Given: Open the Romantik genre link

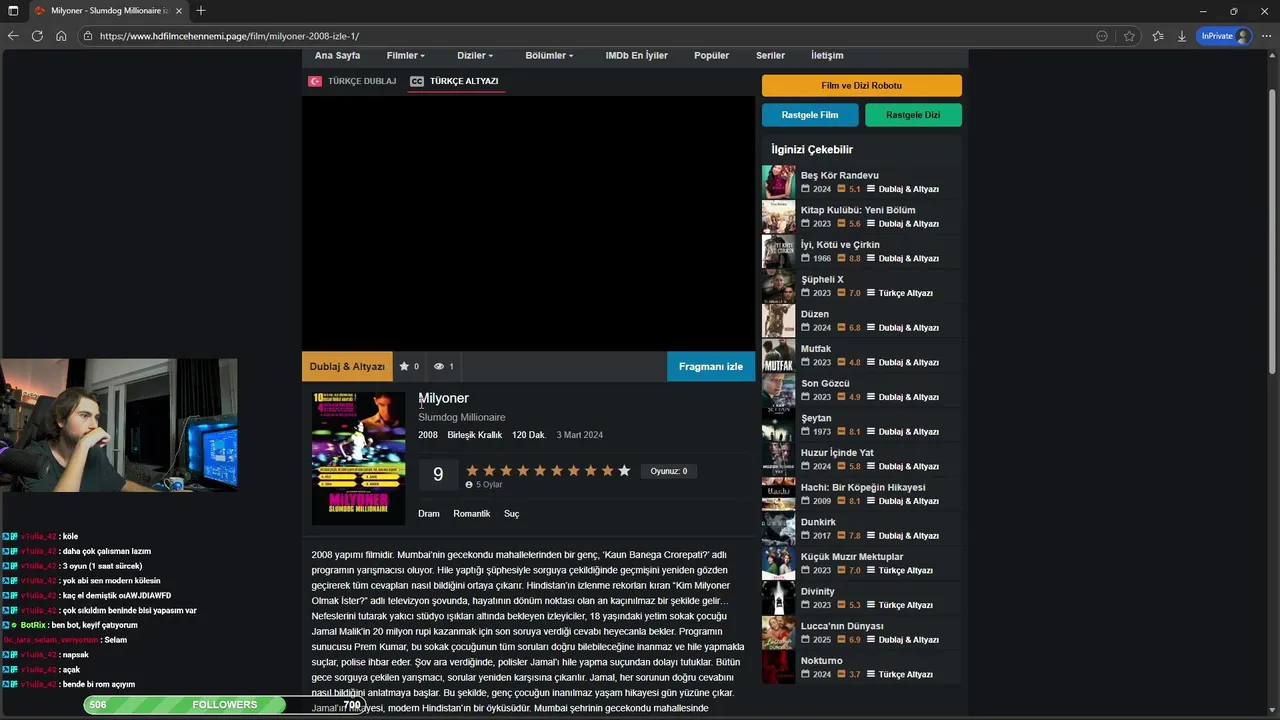Looking at the screenshot, I should coord(472,514).
